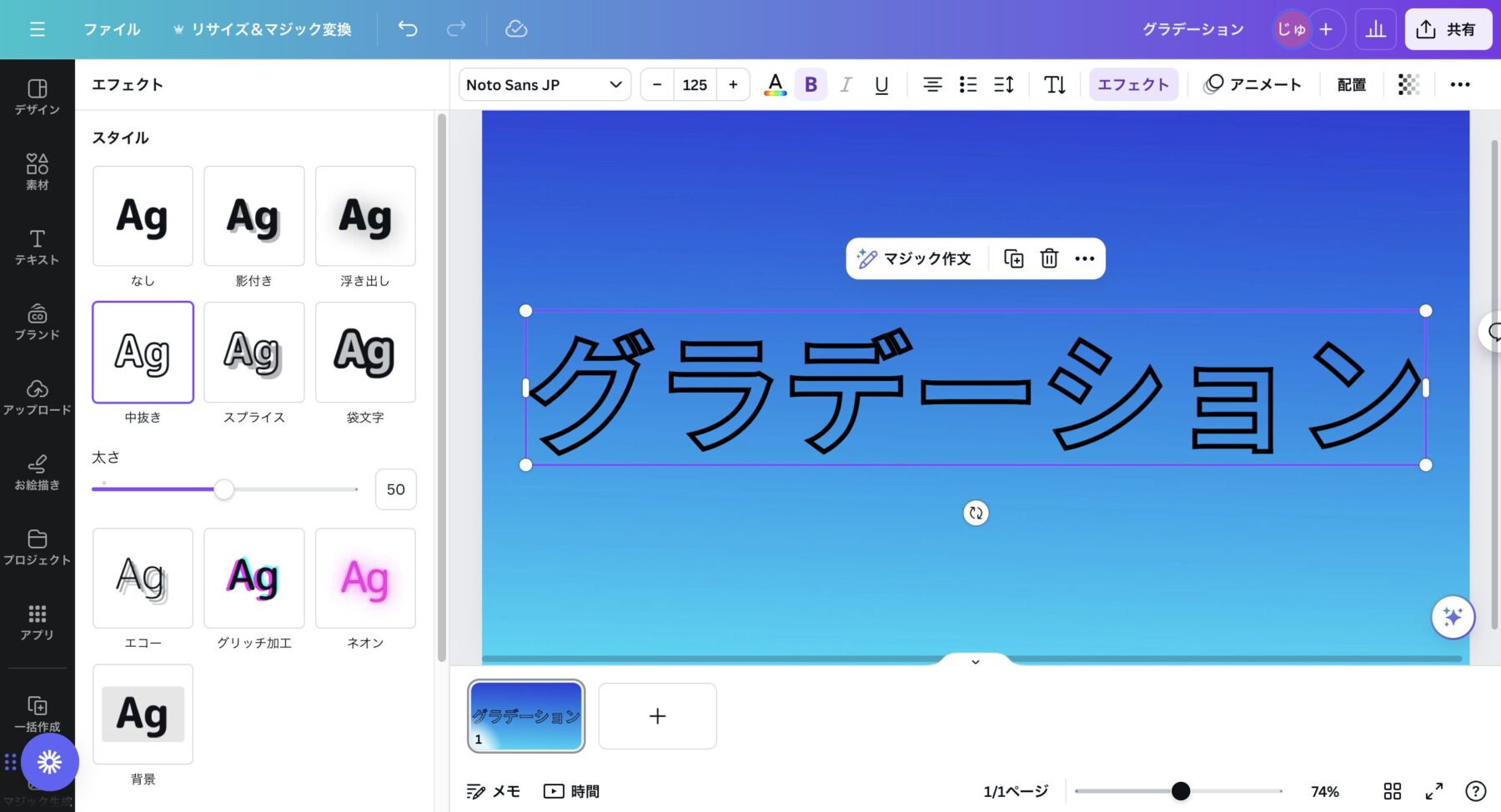Select page 1 thumbnail
Screen dimensions: 1501x812
526,716
